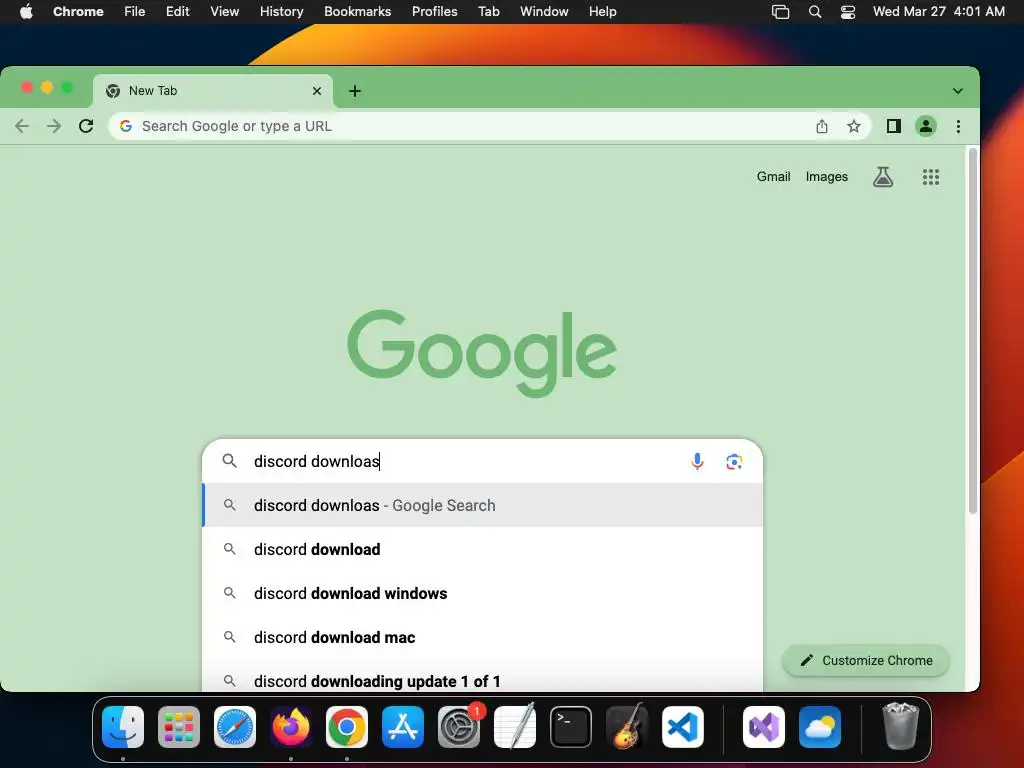Click the share icon in address bar
This screenshot has height=768, width=1024.
point(822,126)
